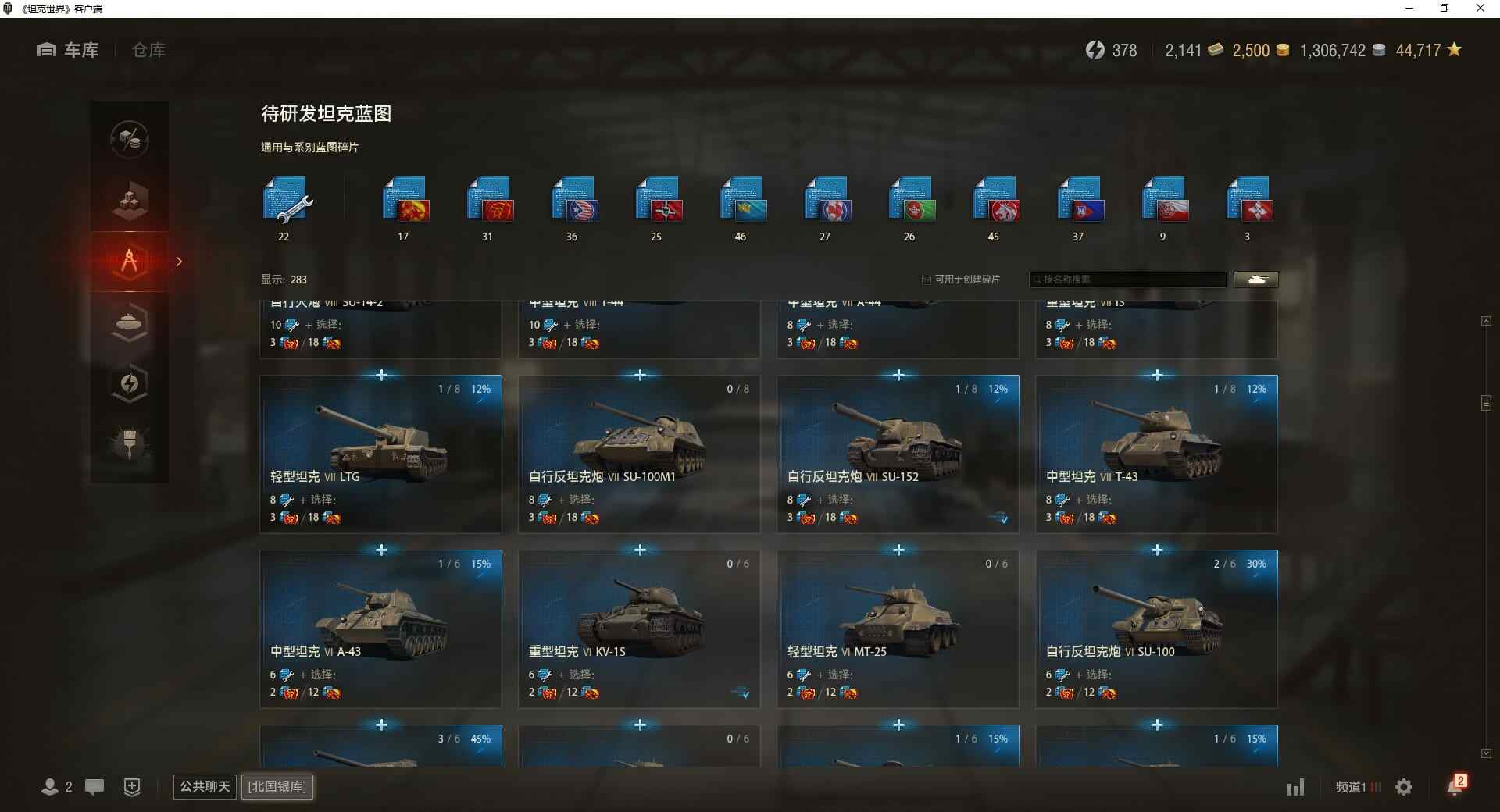
Task: Open the settings gear in bottom bar
Action: coord(1404,787)
